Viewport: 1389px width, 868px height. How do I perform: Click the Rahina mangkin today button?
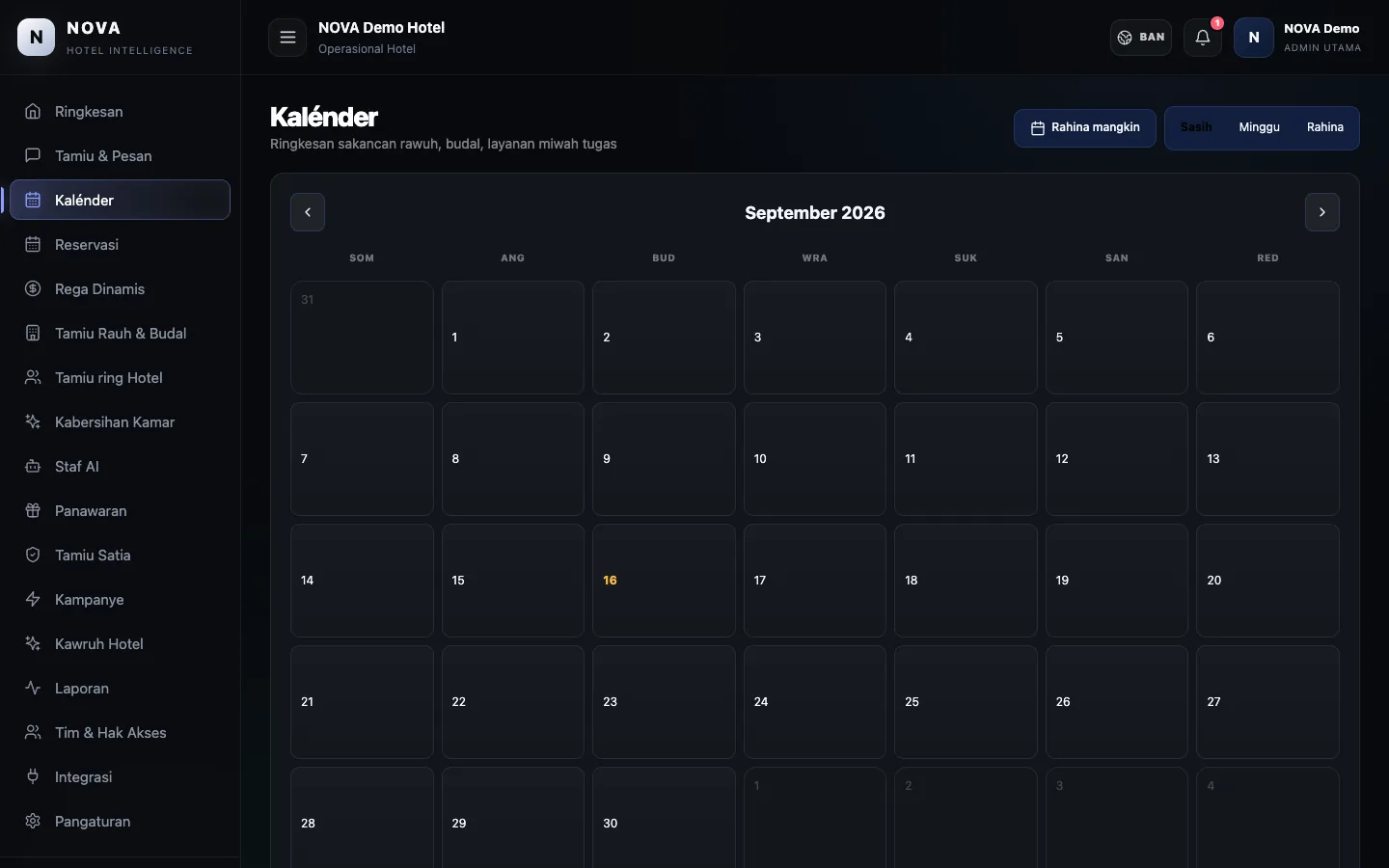tap(1085, 127)
